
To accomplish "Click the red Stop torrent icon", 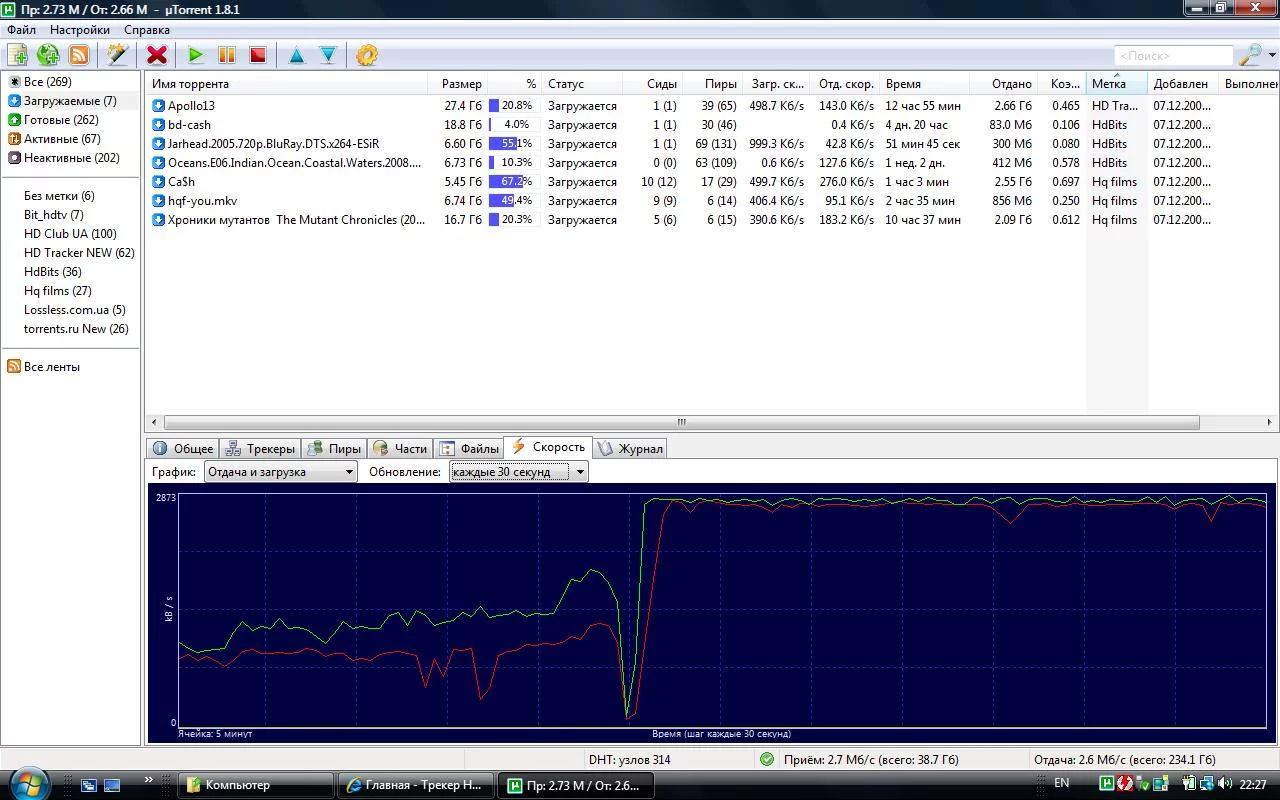I will 258,55.
